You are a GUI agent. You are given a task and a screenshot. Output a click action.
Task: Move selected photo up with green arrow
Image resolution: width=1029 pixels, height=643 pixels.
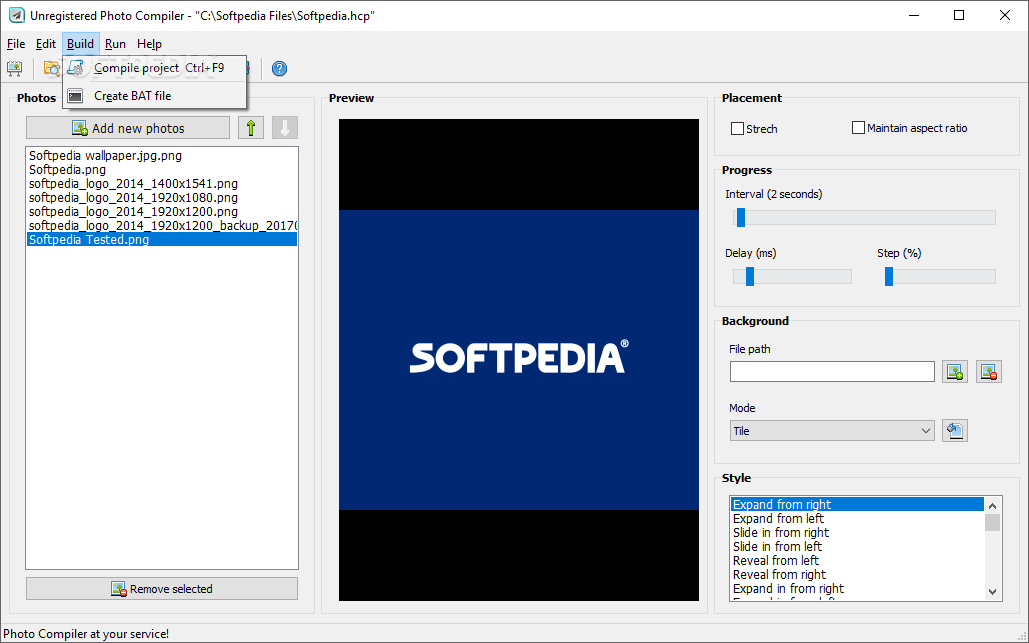[251, 128]
